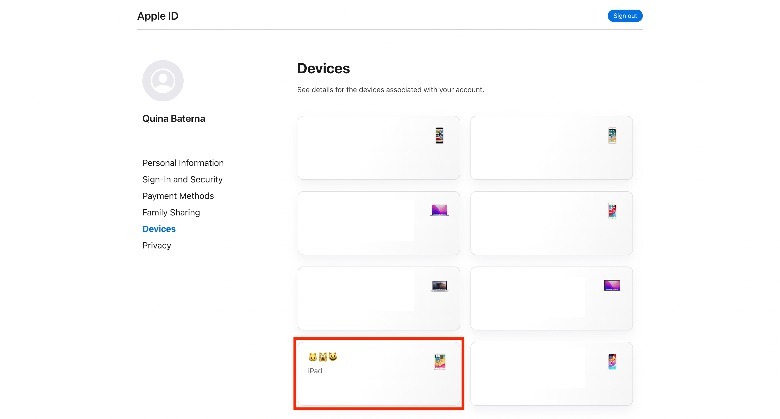Open the Privacy section
Viewport: 780px width, 419px height.
[x=157, y=245]
